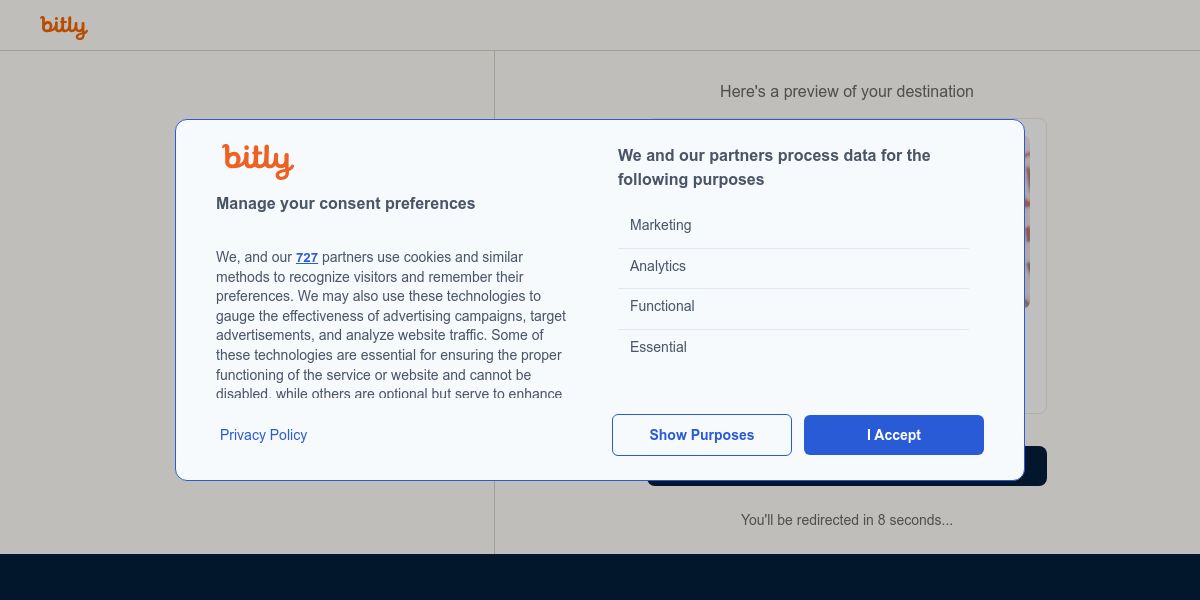Choose the Functional purpose row
This screenshot has width=1200, height=600.
[x=794, y=307]
